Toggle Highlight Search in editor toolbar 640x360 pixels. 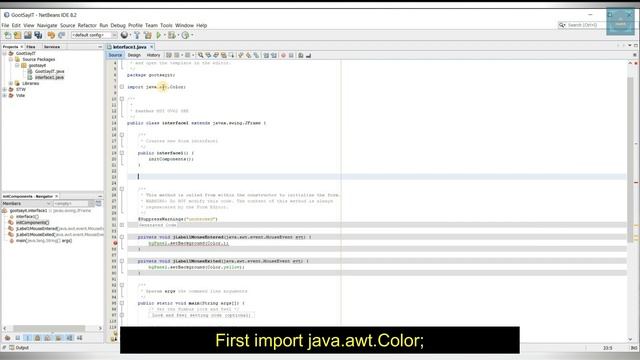[224, 55]
